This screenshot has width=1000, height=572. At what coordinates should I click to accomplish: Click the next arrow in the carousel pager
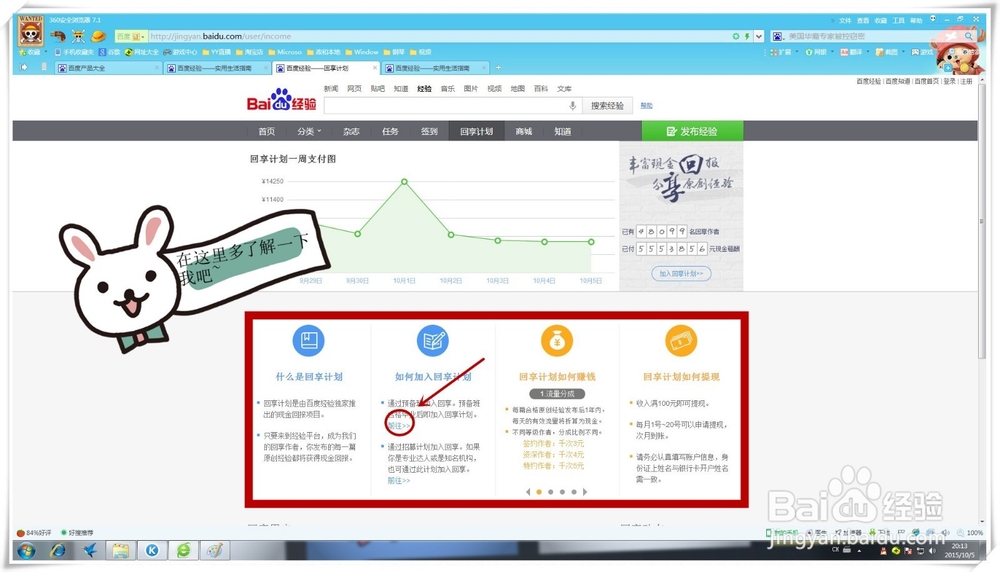[585, 492]
